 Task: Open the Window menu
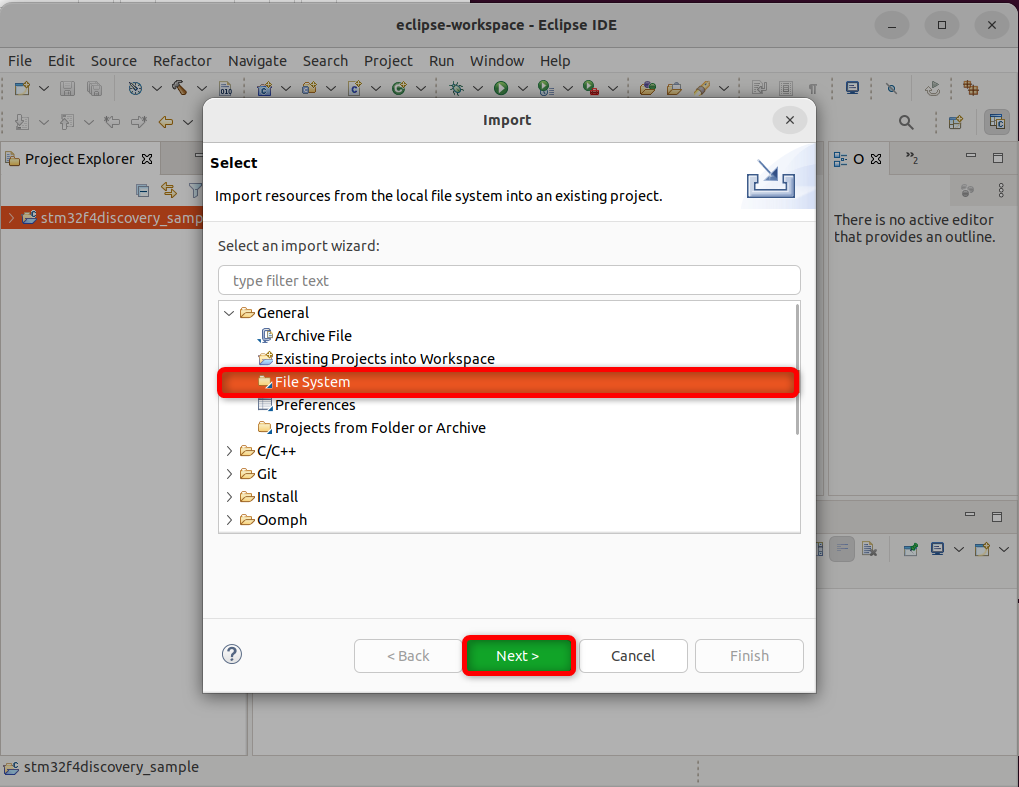coord(497,60)
